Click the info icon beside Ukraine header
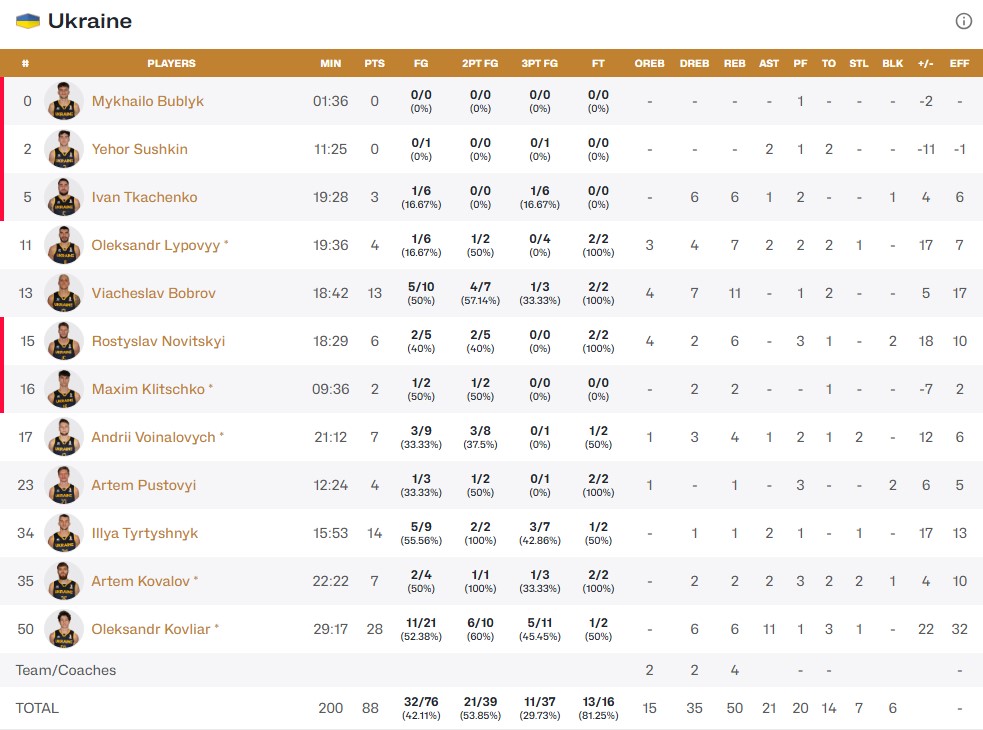The image size is (983, 730). coord(964,21)
